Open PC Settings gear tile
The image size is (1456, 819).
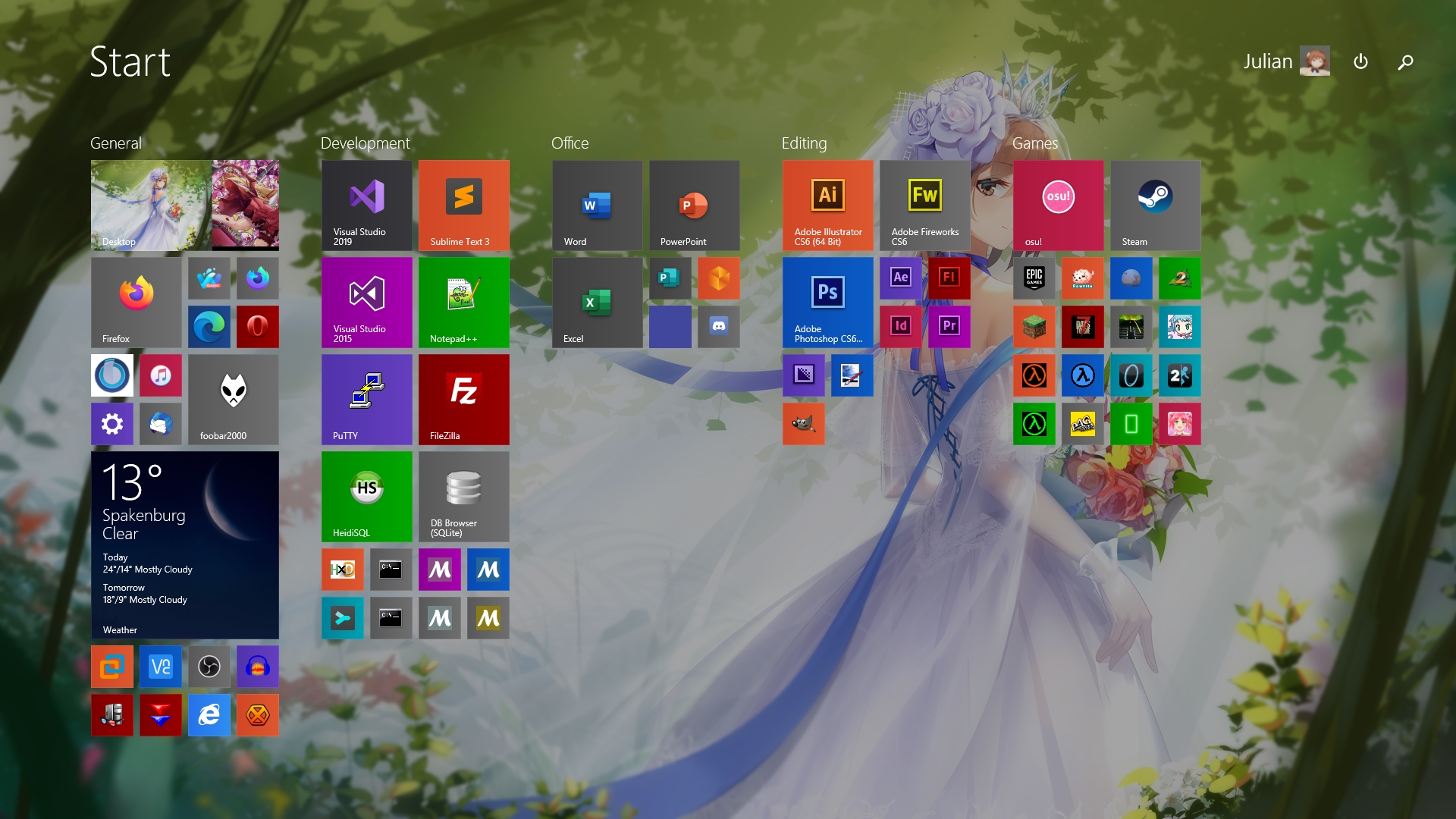click(x=112, y=424)
